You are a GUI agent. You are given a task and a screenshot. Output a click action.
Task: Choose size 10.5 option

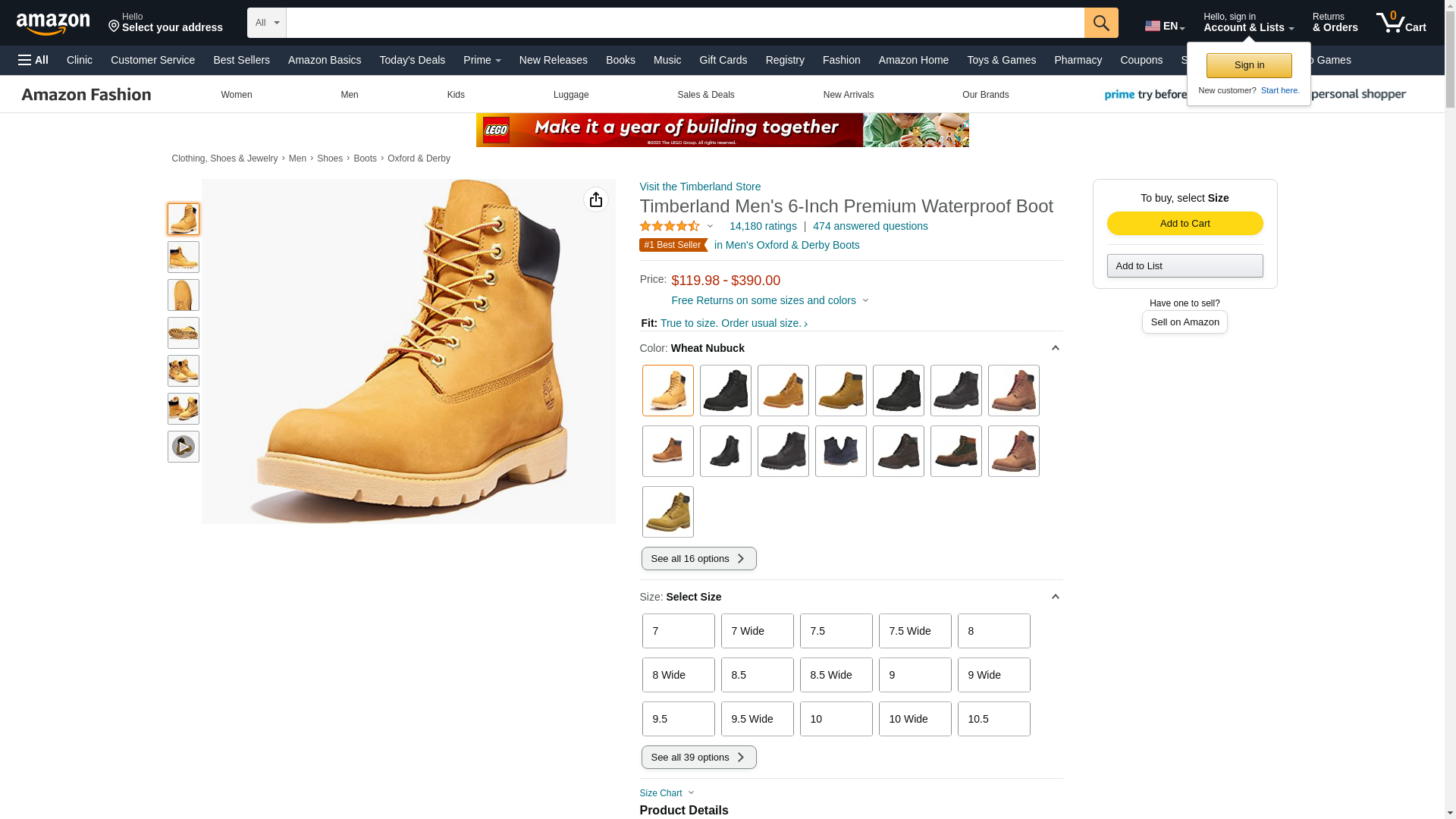[x=993, y=719]
